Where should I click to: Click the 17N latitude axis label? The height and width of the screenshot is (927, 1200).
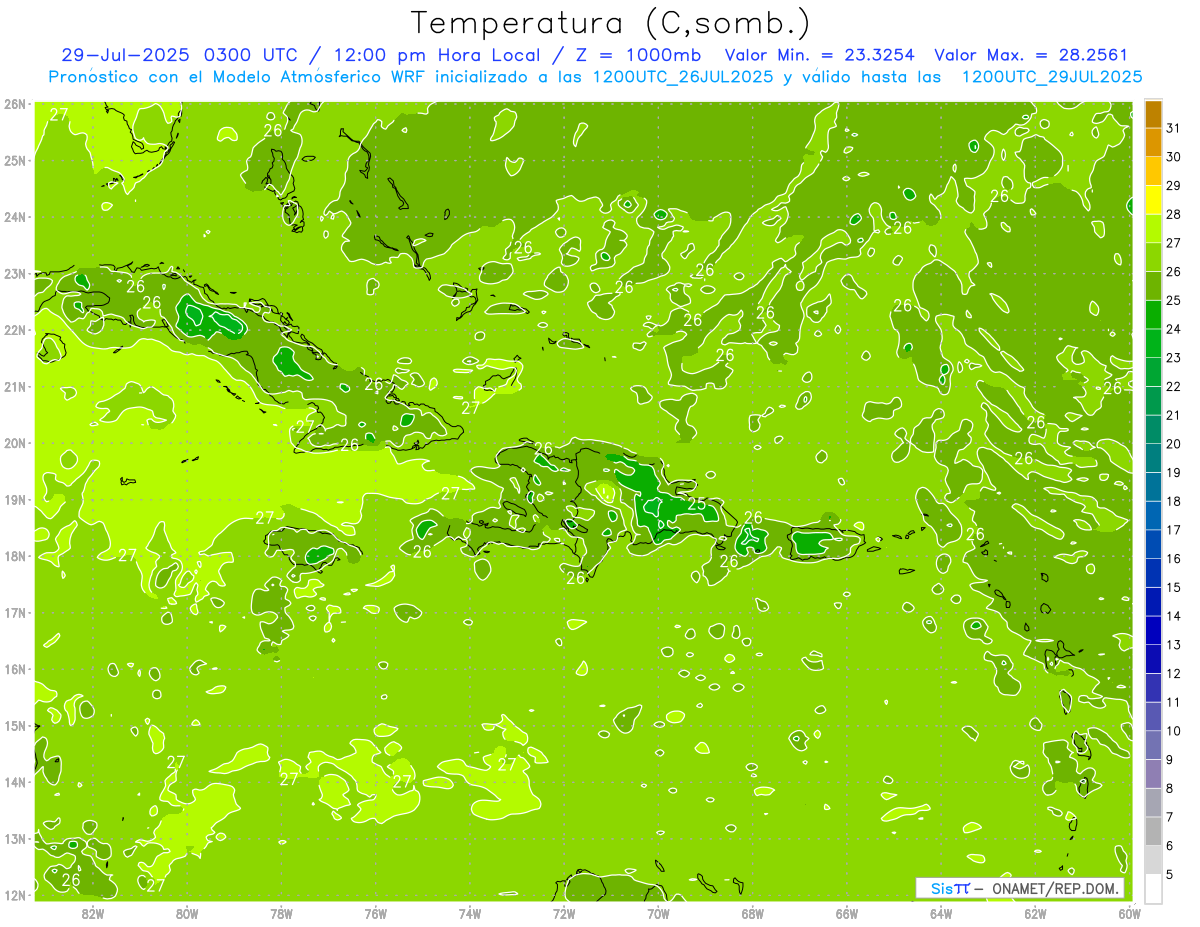[x=14, y=613]
